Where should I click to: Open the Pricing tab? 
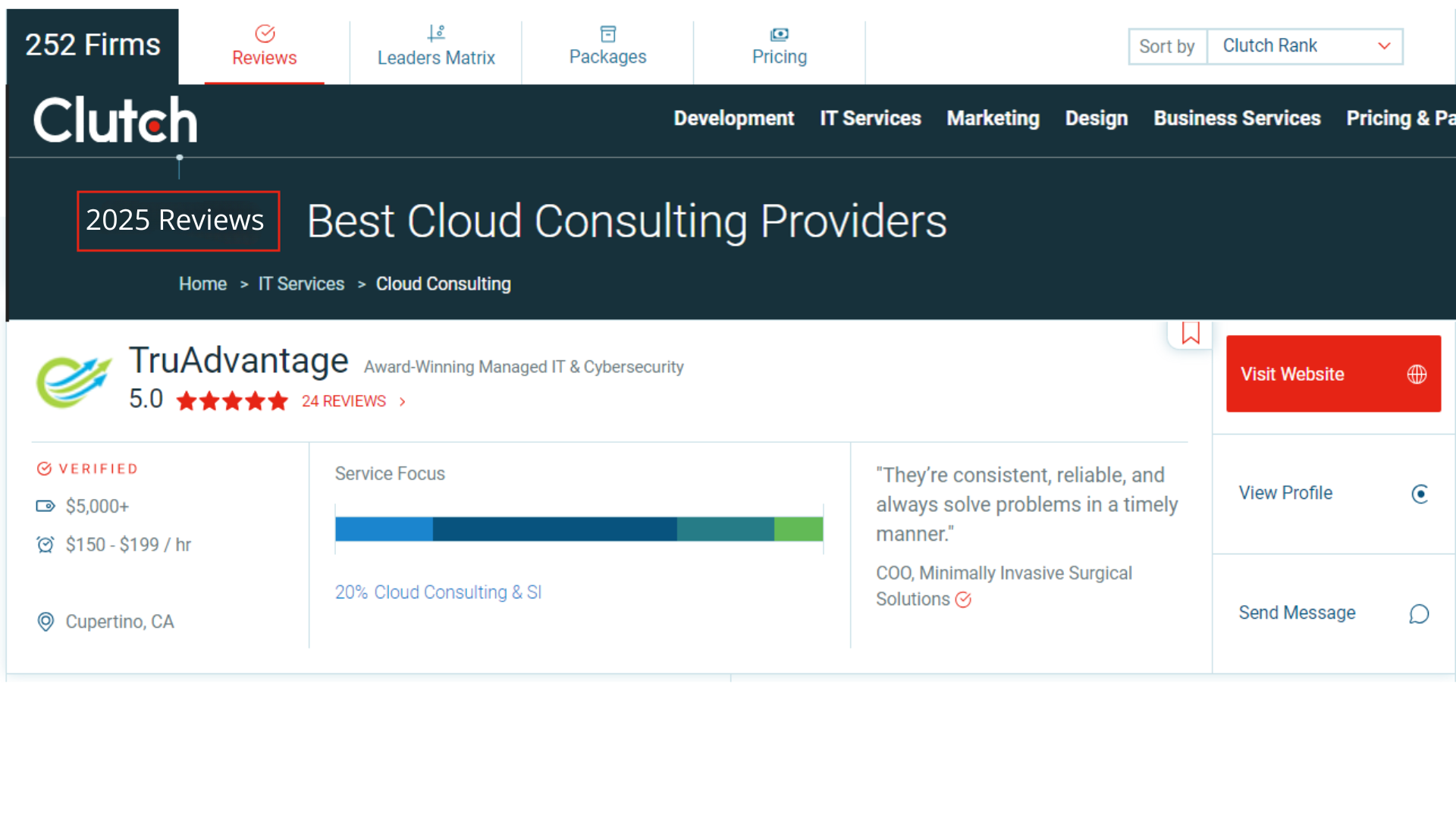click(779, 47)
